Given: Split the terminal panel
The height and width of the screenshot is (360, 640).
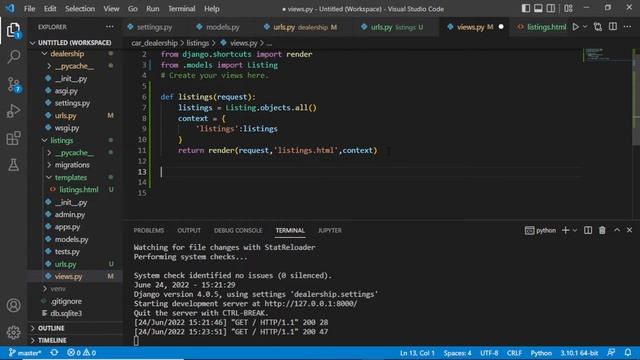Looking at the screenshot, I should pos(588,230).
